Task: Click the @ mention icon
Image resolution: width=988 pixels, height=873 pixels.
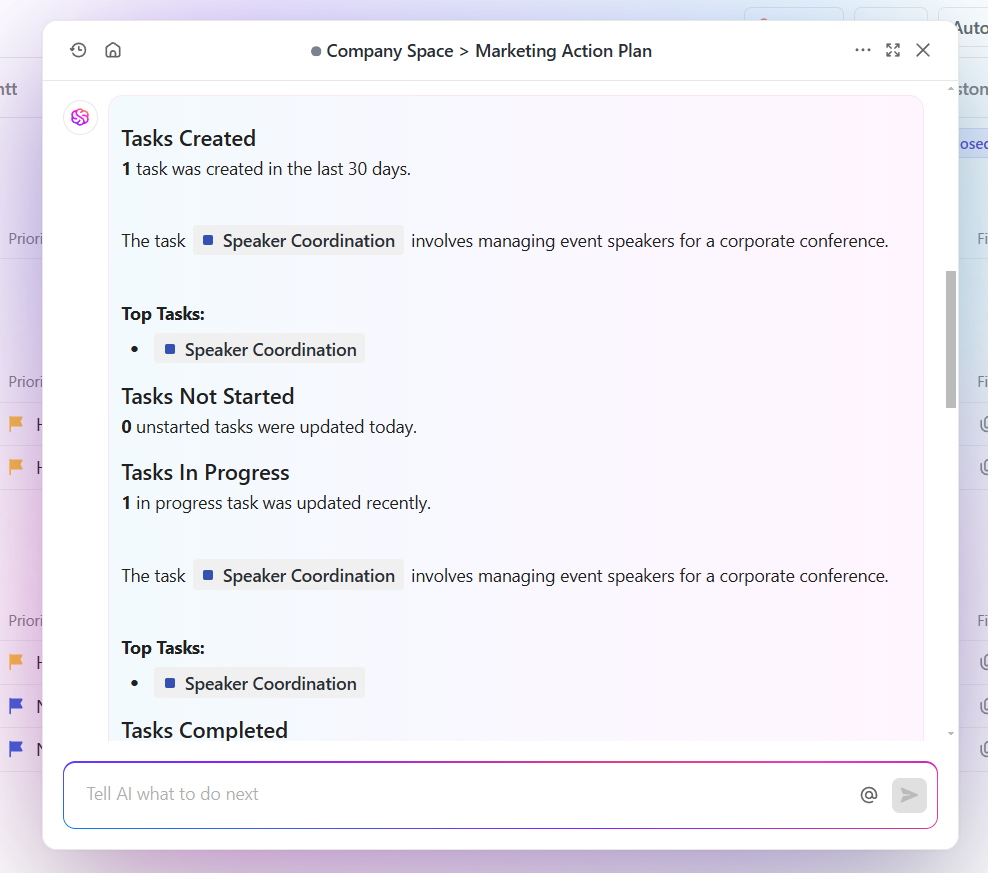Action: tap(868, 795)
